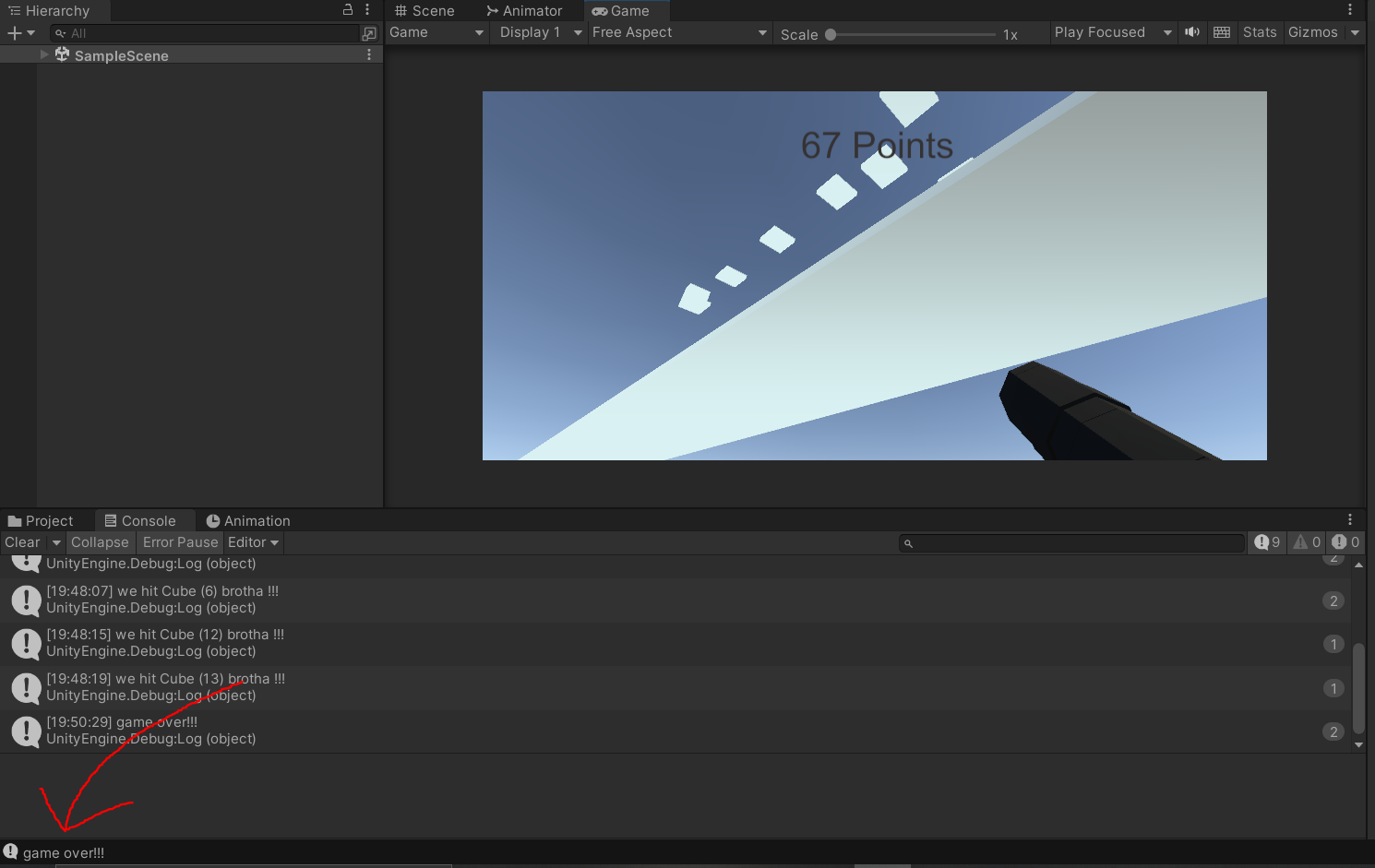
Task: Click the padlock icon in the Hierarchy
Action: [x=346, y=9]
